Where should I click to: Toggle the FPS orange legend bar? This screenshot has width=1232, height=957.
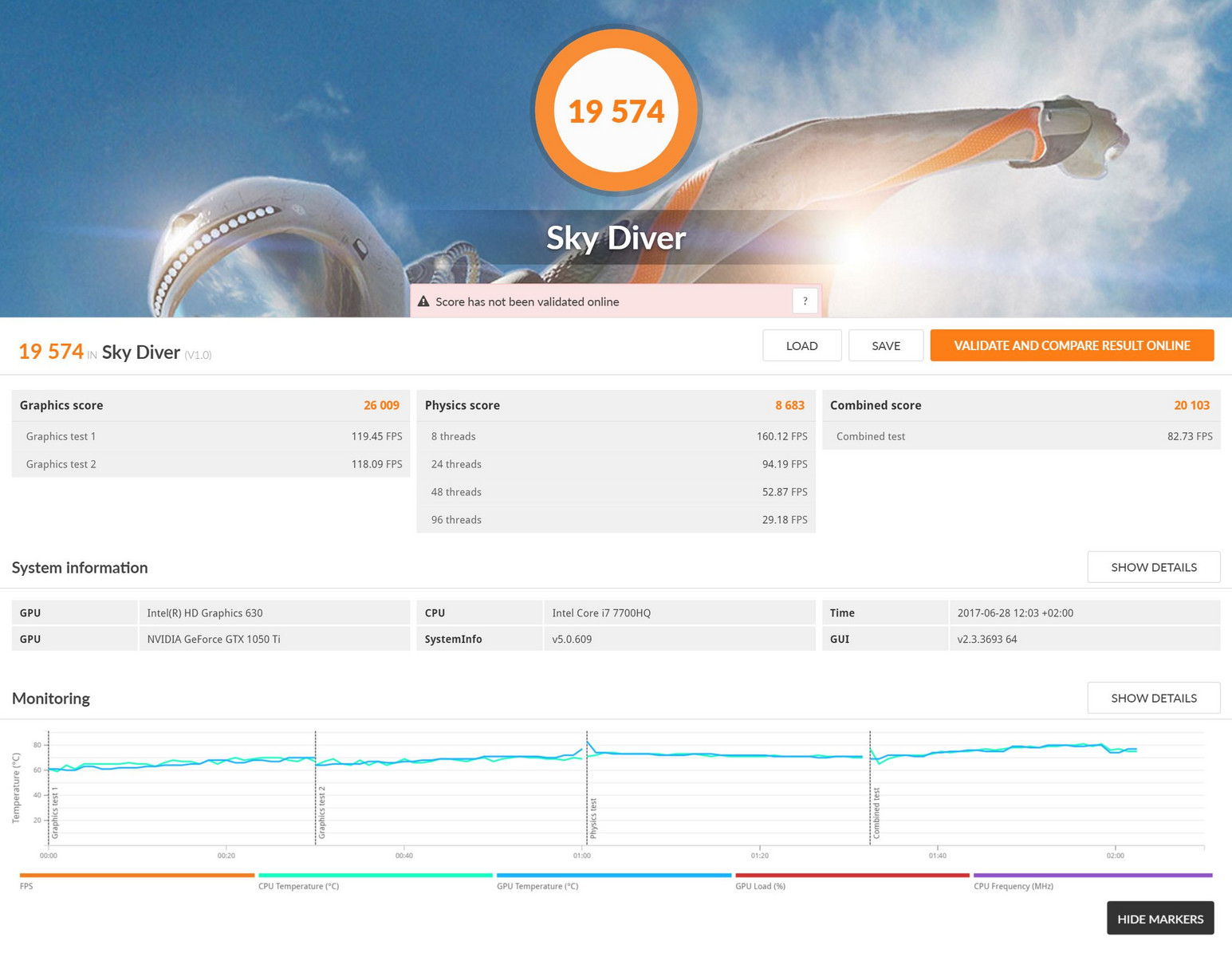tap(137, 876)
